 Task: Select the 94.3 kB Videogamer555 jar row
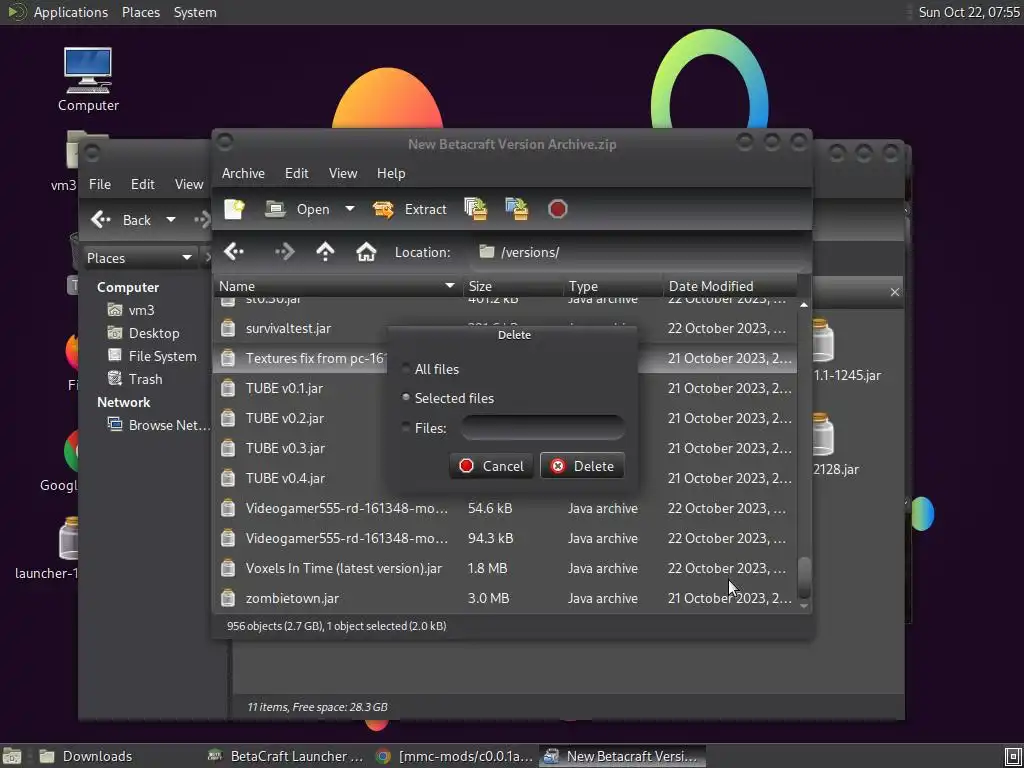(504, 538)
